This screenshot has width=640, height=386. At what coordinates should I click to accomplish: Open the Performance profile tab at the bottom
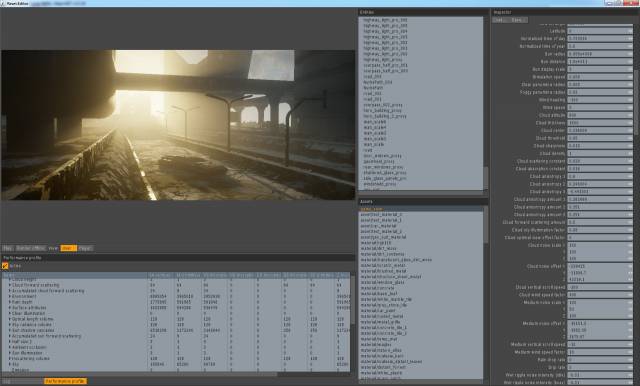(x=65, y=381)
